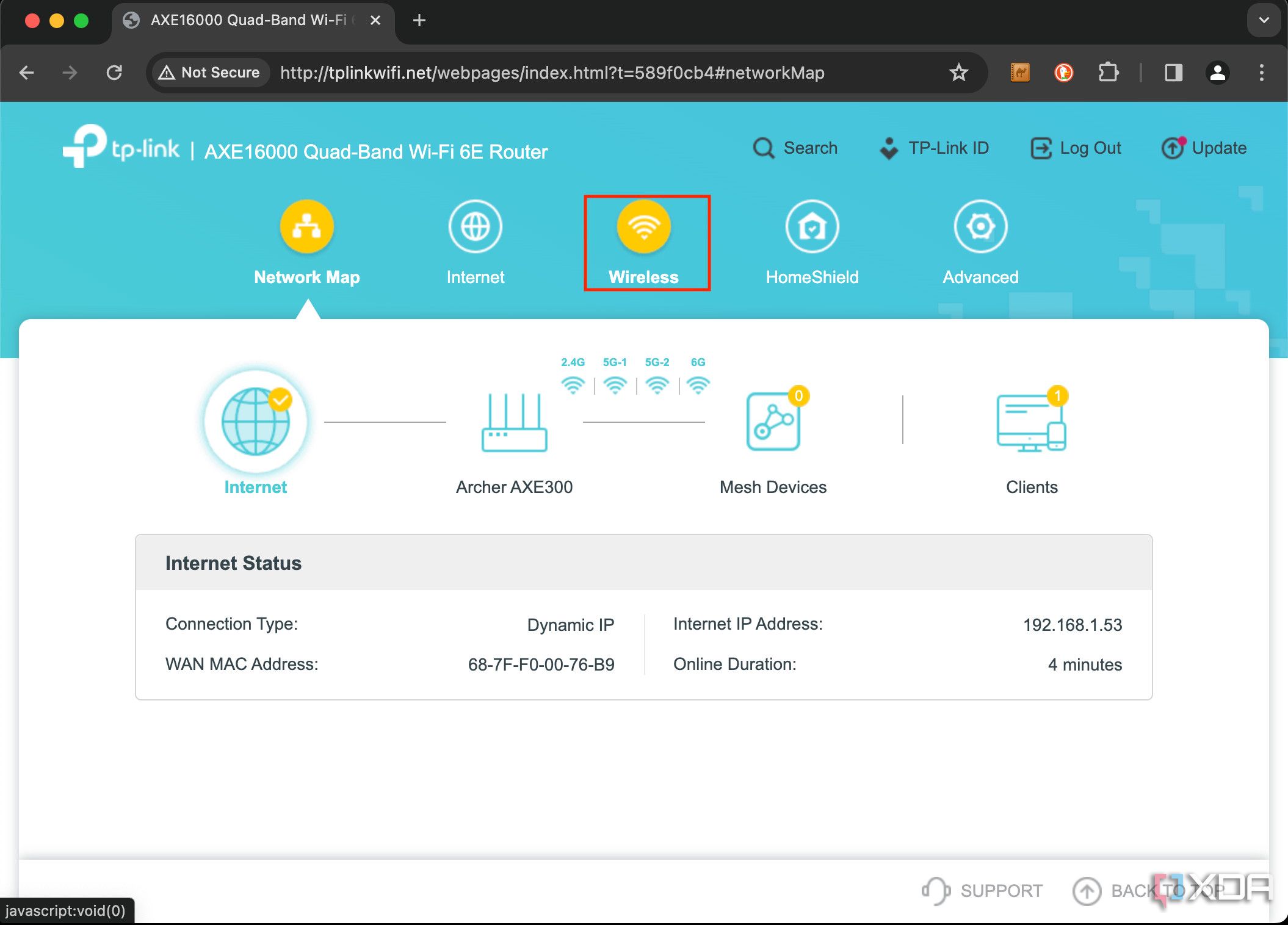The image size is (1288, 925).
Task: Click the Dynamic IP connection type value
Action: pos(571,625)
